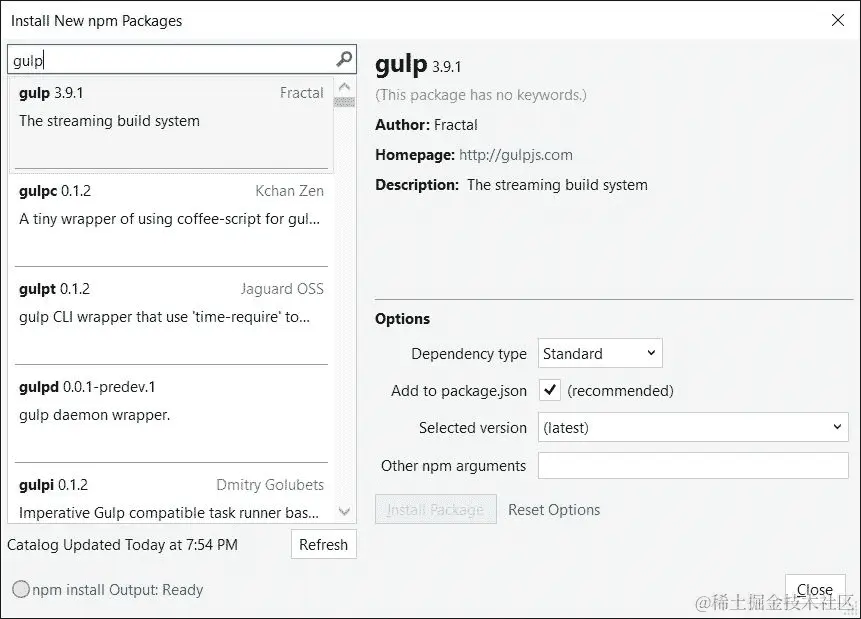Select the gulp 3.9.1 package
Image resolution: width=861 pixels, height=619 pixels.
(x=170, y=110)
